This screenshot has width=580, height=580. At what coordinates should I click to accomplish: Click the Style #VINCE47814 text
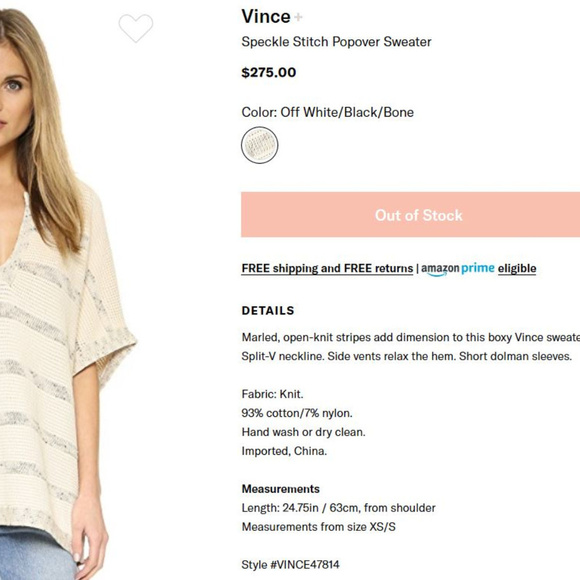click(x=290, y=564)
